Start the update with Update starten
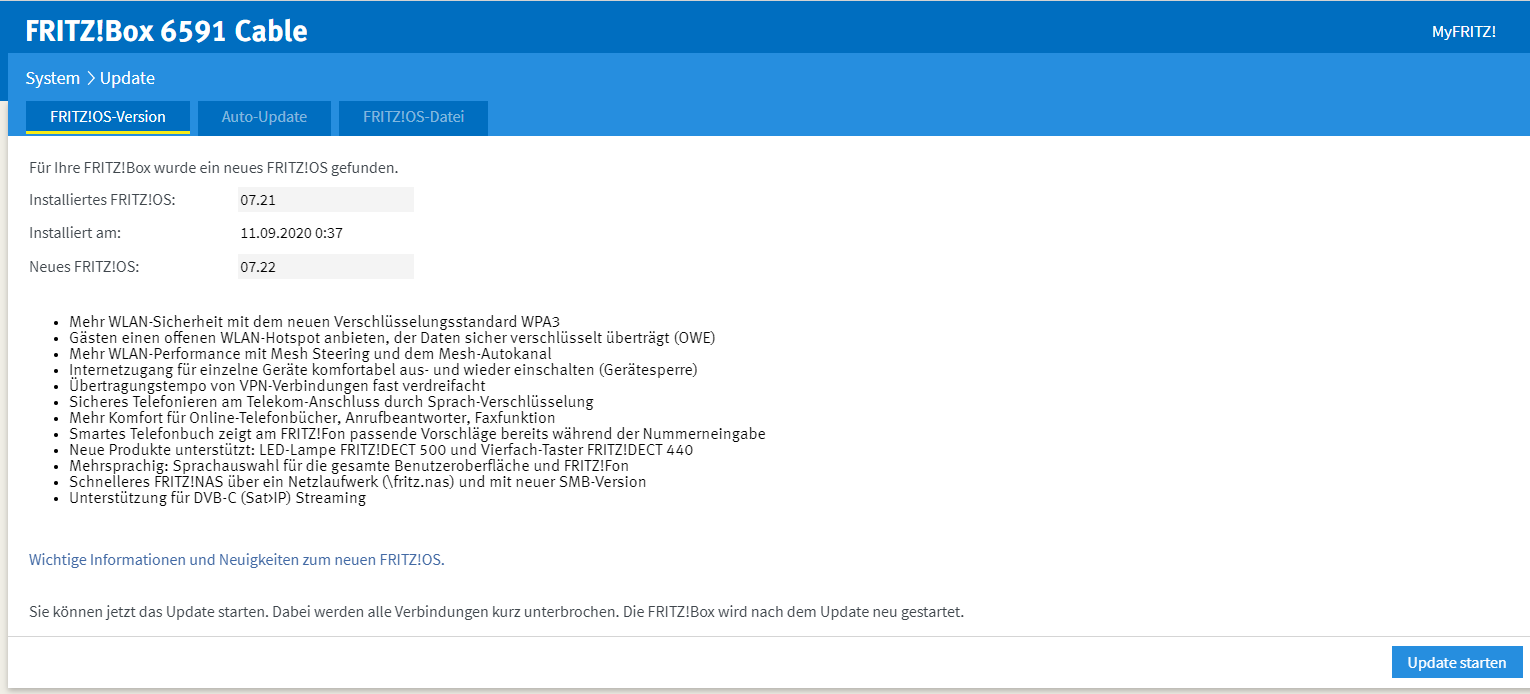1530x694 pixels. coord(1456,662)
